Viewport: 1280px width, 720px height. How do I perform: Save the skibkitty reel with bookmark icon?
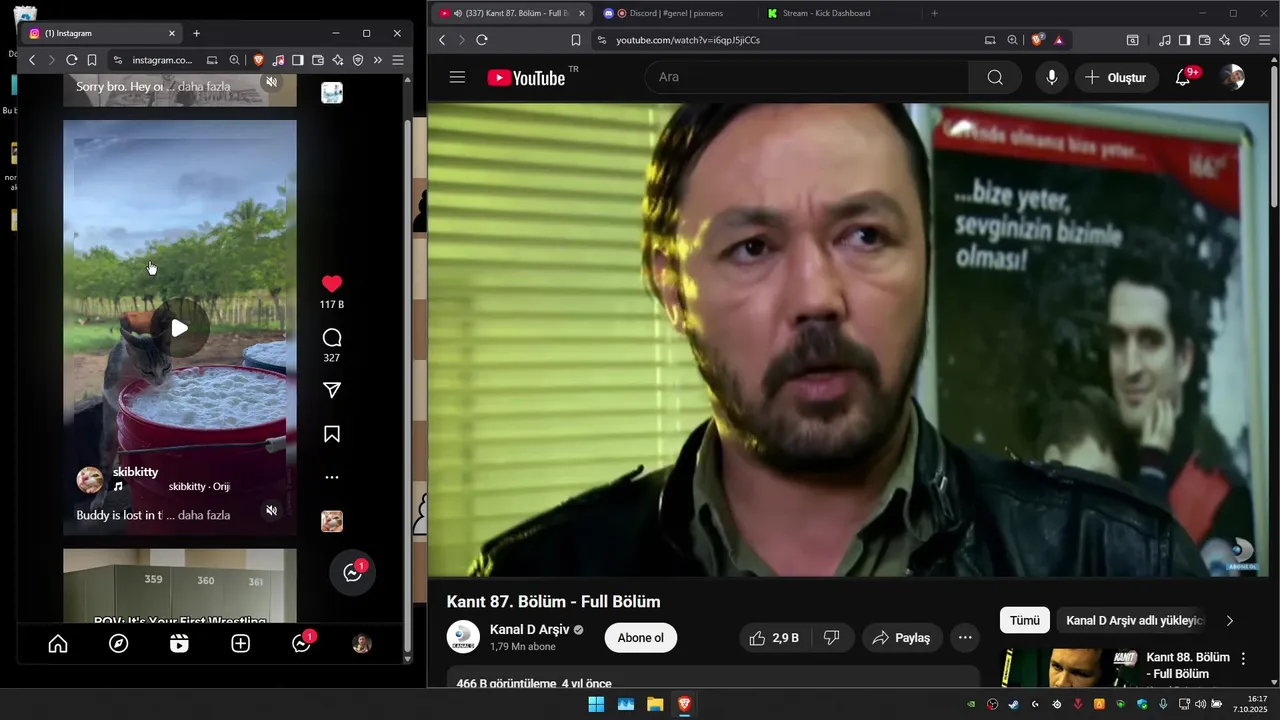[x=332, y=434]
